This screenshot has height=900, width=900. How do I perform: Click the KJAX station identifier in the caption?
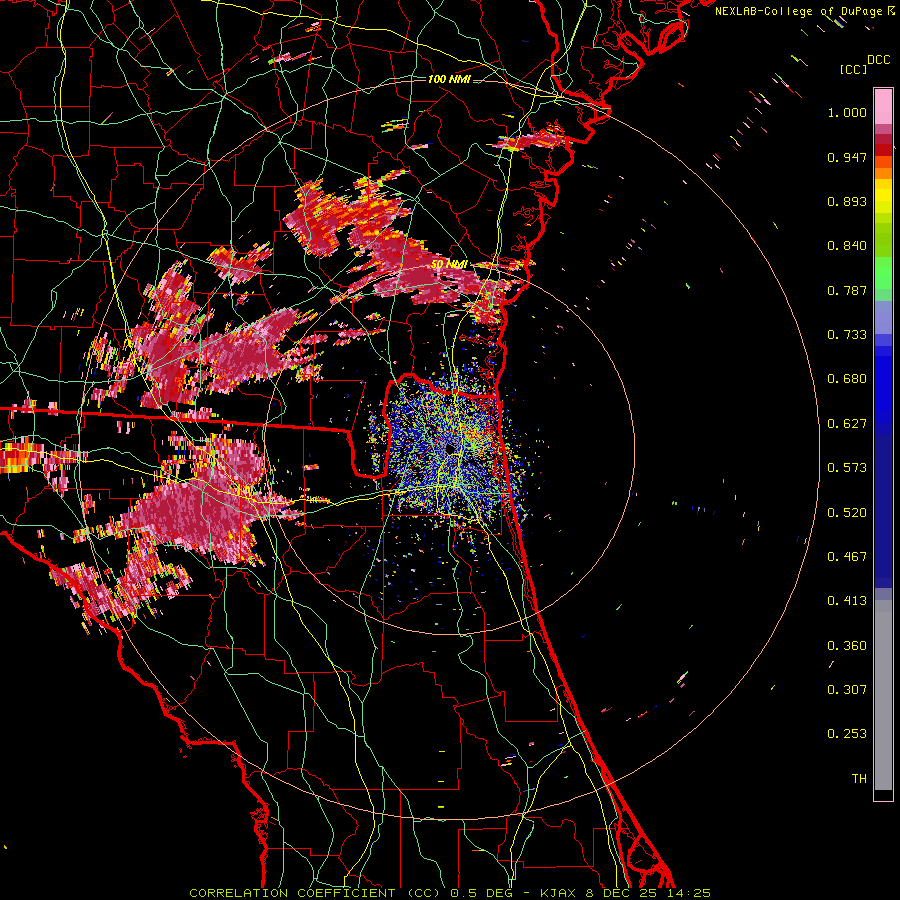(558, 893)
